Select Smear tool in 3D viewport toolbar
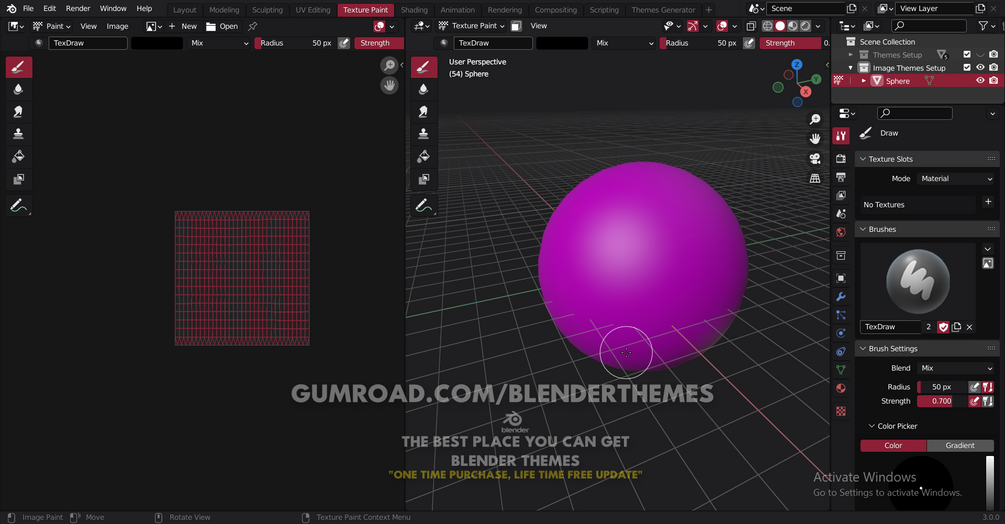Screen dimensions: 1005x524 [x=424, y=111]
